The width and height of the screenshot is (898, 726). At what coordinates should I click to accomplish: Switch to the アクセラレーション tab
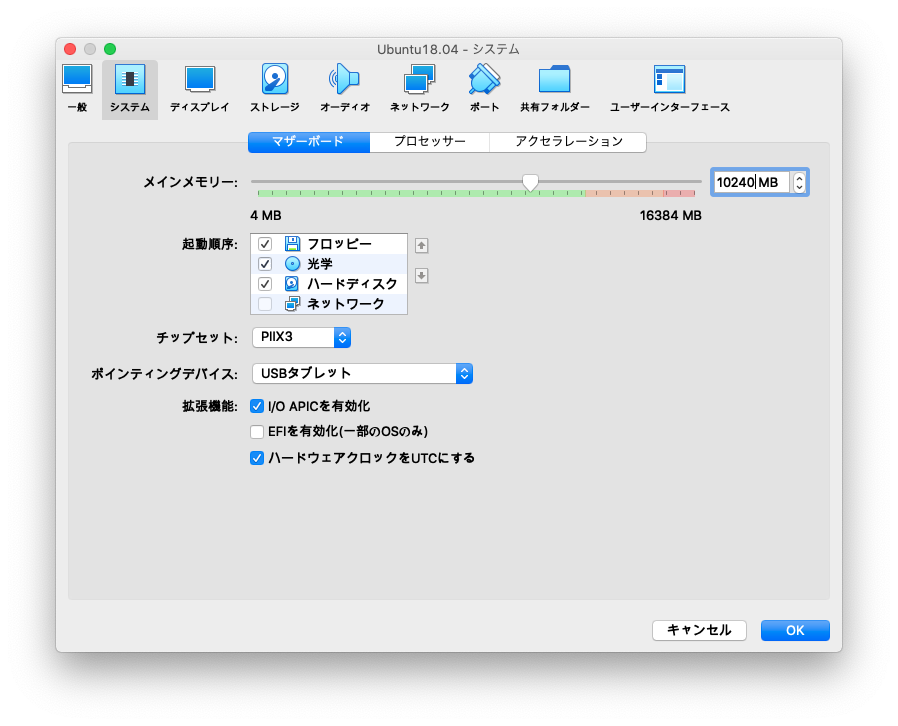coord(568,141)
